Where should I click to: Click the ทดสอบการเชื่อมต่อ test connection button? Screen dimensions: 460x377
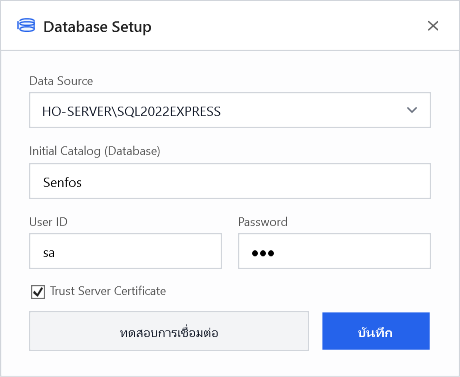[x=169, y=331]
